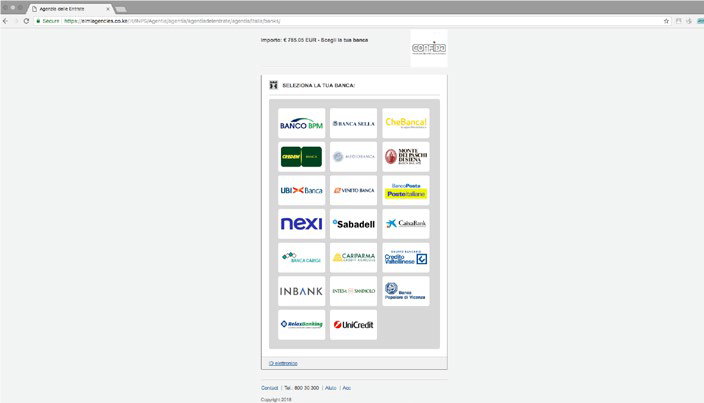Click the Copyright 2018 footer text
The image size is (704, 403).
pos(276,399)
